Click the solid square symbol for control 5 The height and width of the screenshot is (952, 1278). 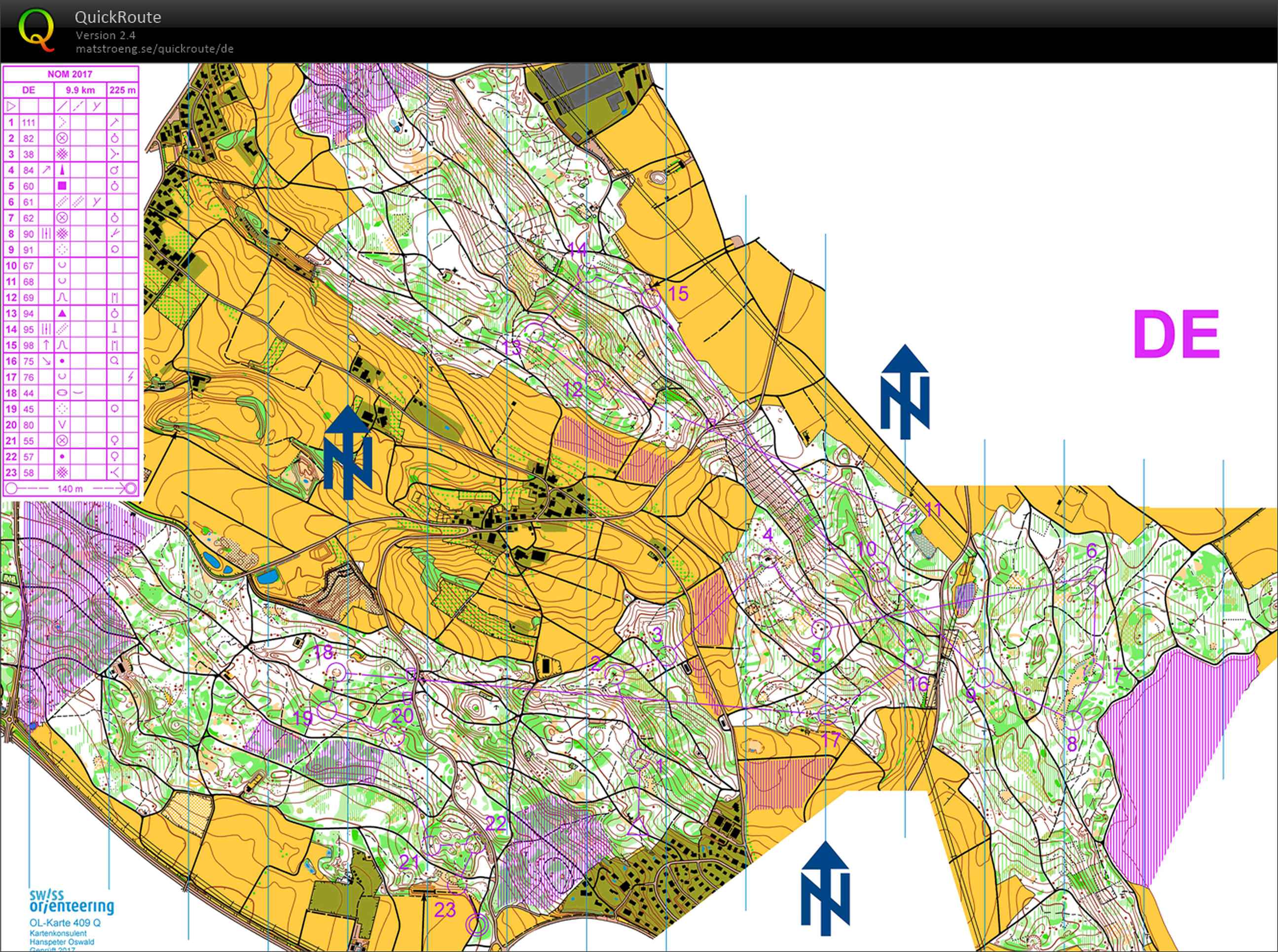[62, 186]
